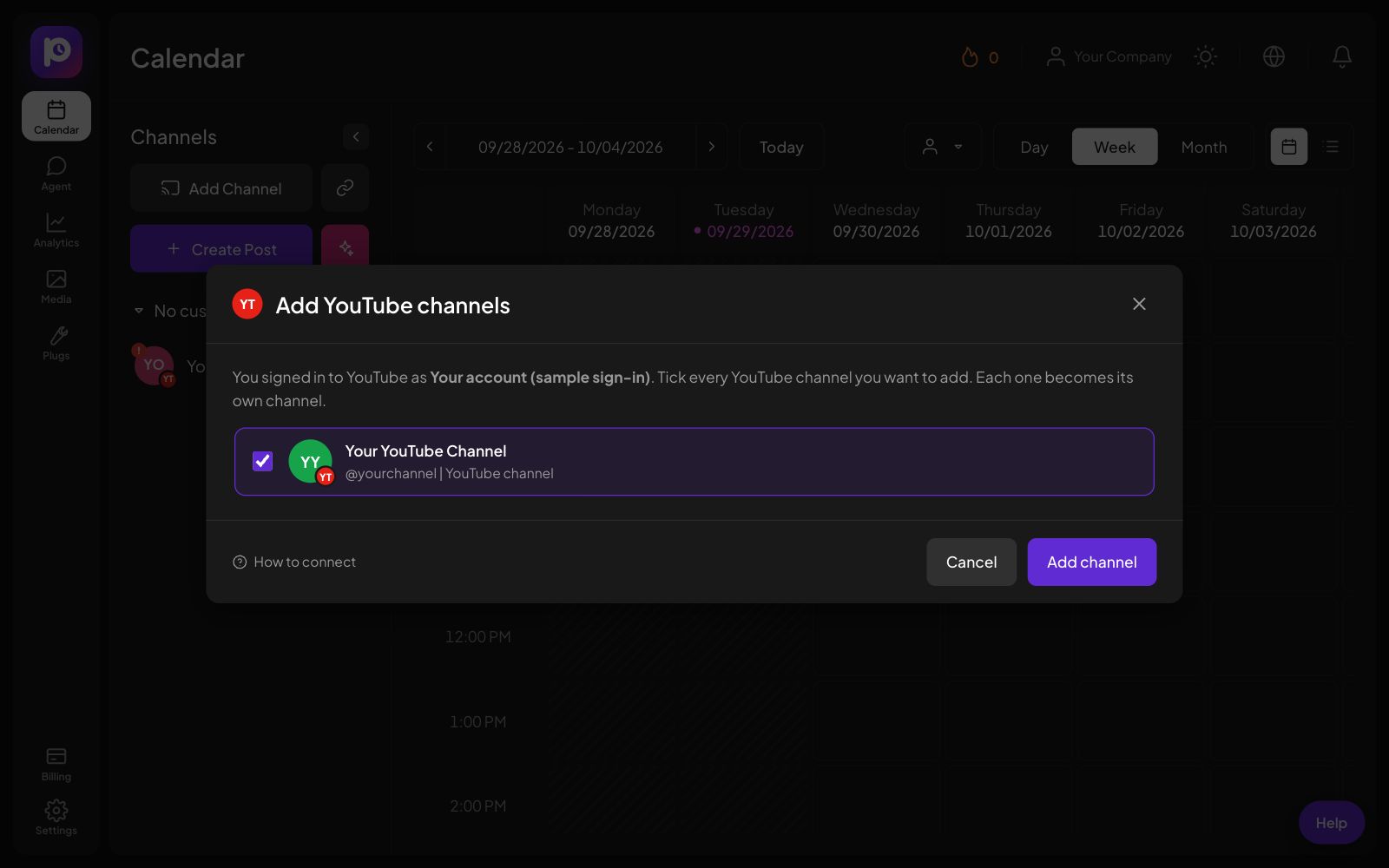This screenshot has height=868, width=1389.
Task: Go to next week arrow
Action: (711, 147)
